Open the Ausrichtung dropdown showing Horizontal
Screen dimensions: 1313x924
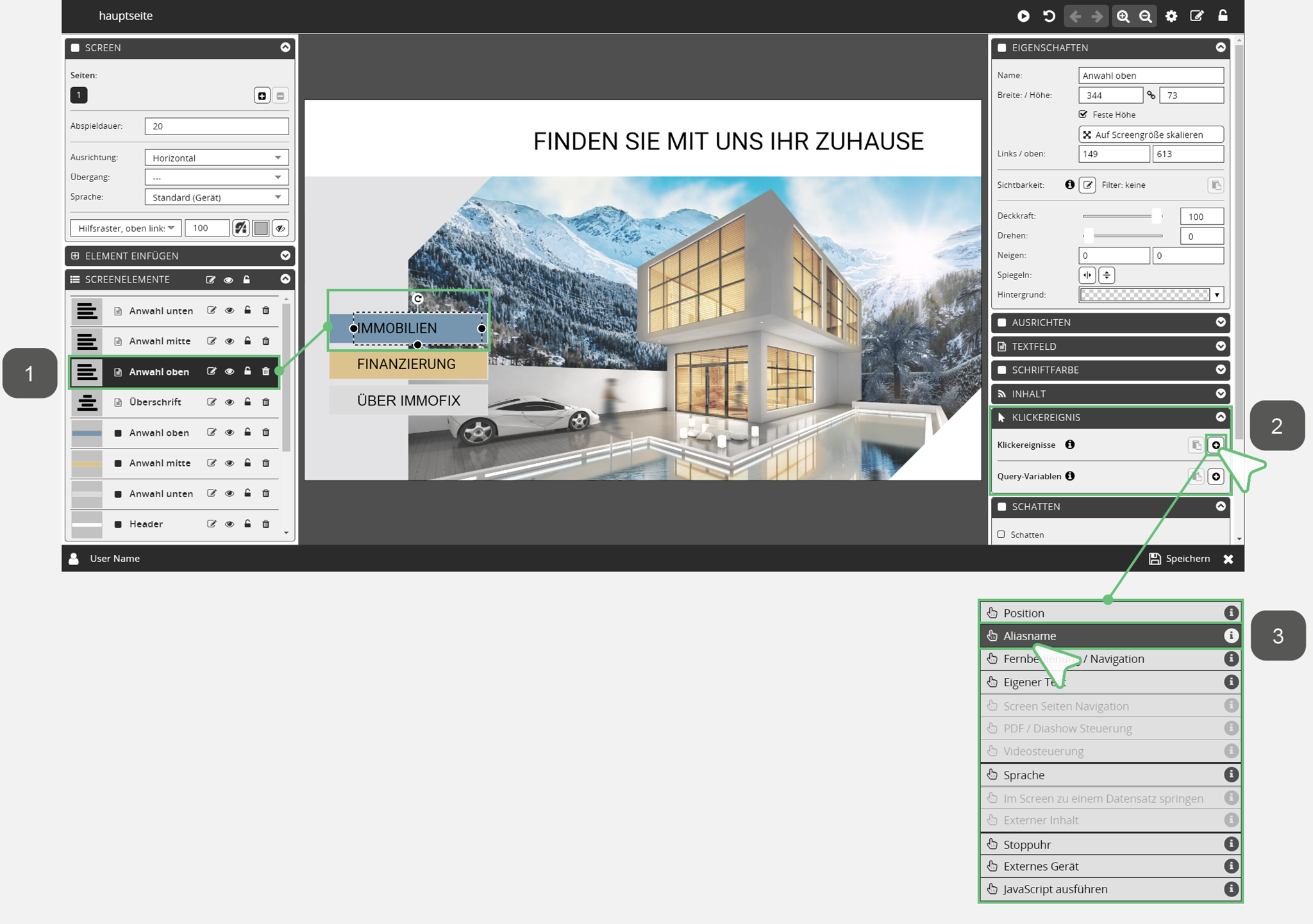click(x=217, y=158)
